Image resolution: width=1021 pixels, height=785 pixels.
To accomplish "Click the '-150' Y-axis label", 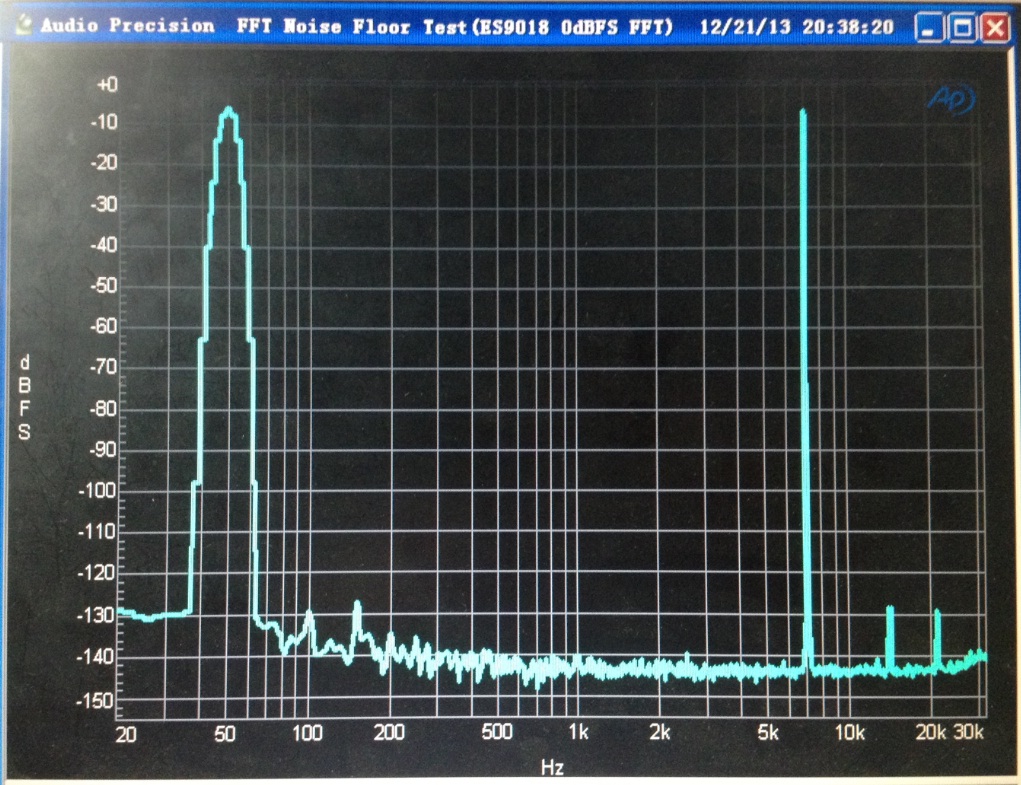I will coord(96,701).
